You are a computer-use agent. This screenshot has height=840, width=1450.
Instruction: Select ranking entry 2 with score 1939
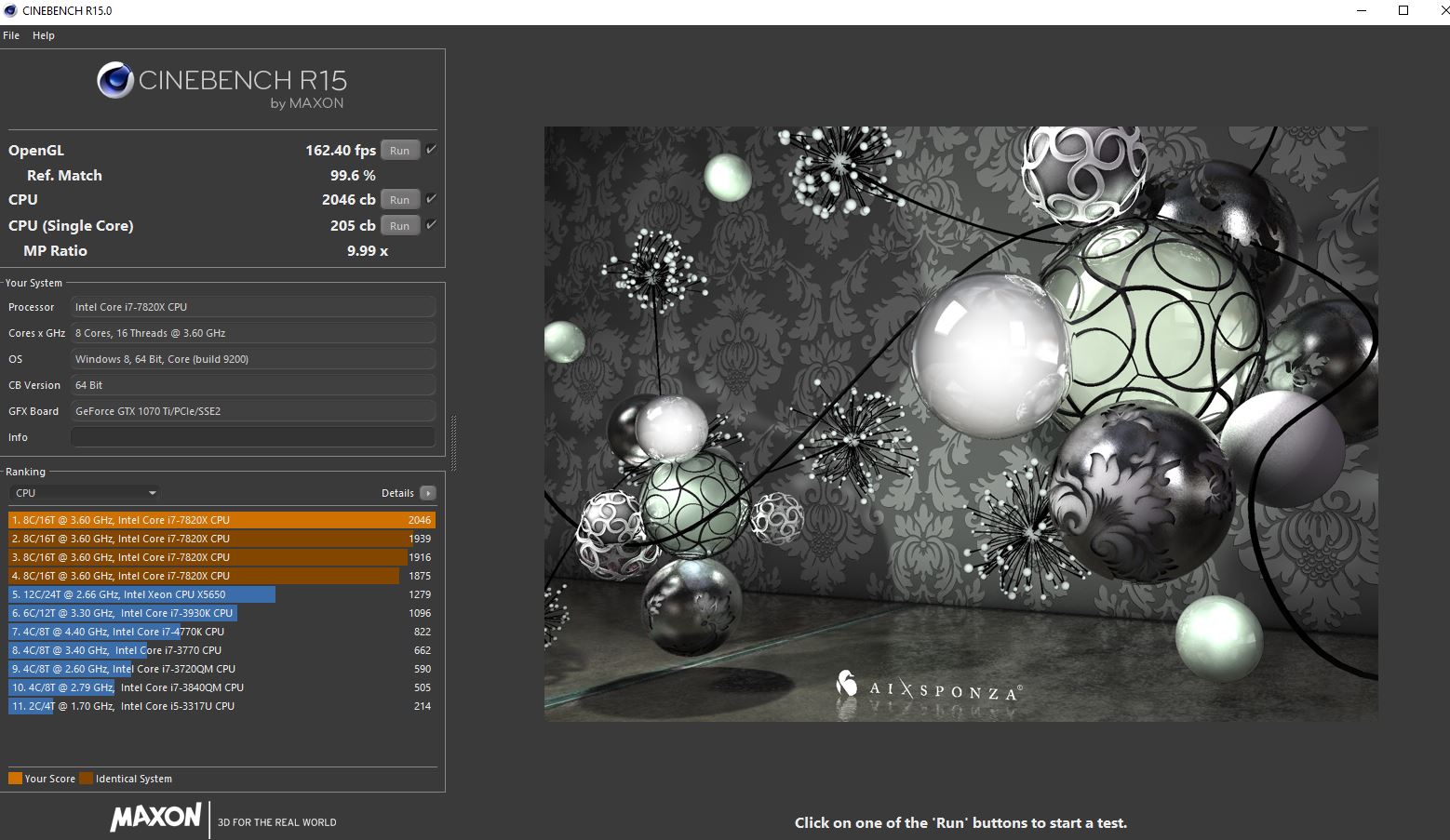[x=222, y=539]
